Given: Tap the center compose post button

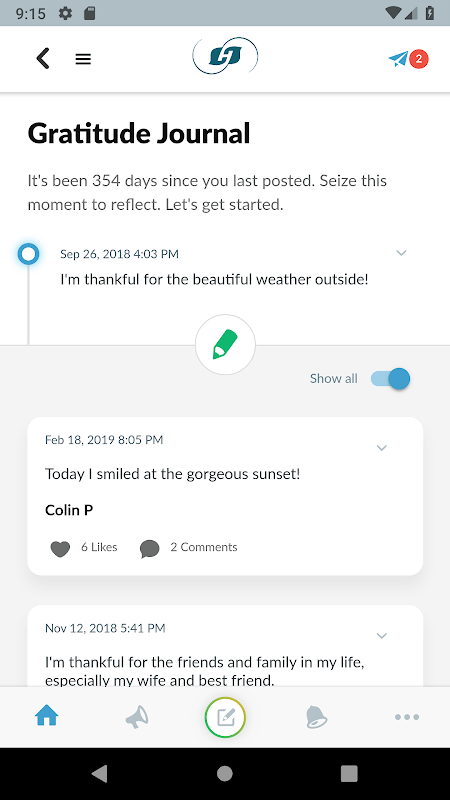Looking at the screenshot, I should coord(225,717).
